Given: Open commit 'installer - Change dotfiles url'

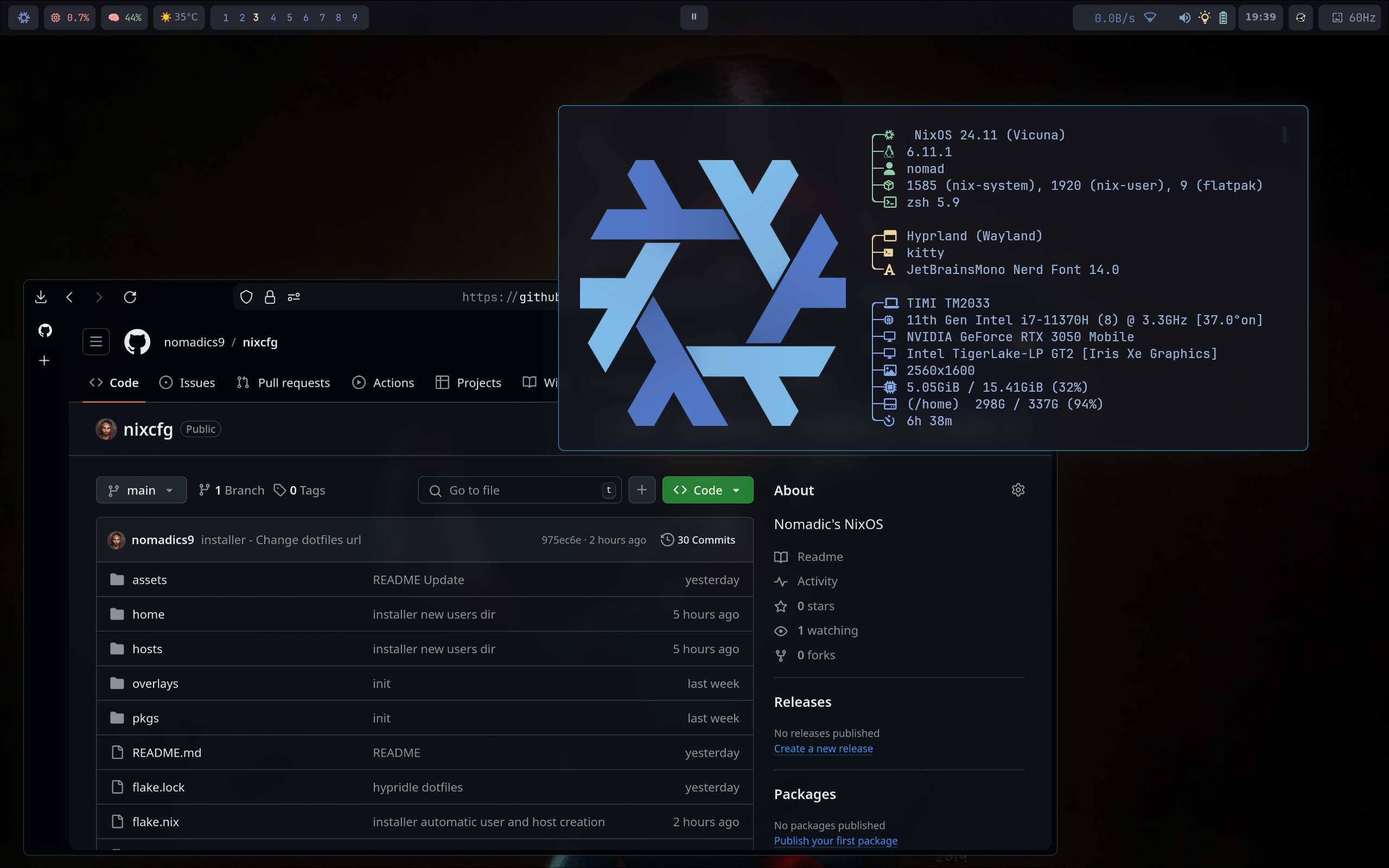Looking at the screenshot, I should point(281,540).
